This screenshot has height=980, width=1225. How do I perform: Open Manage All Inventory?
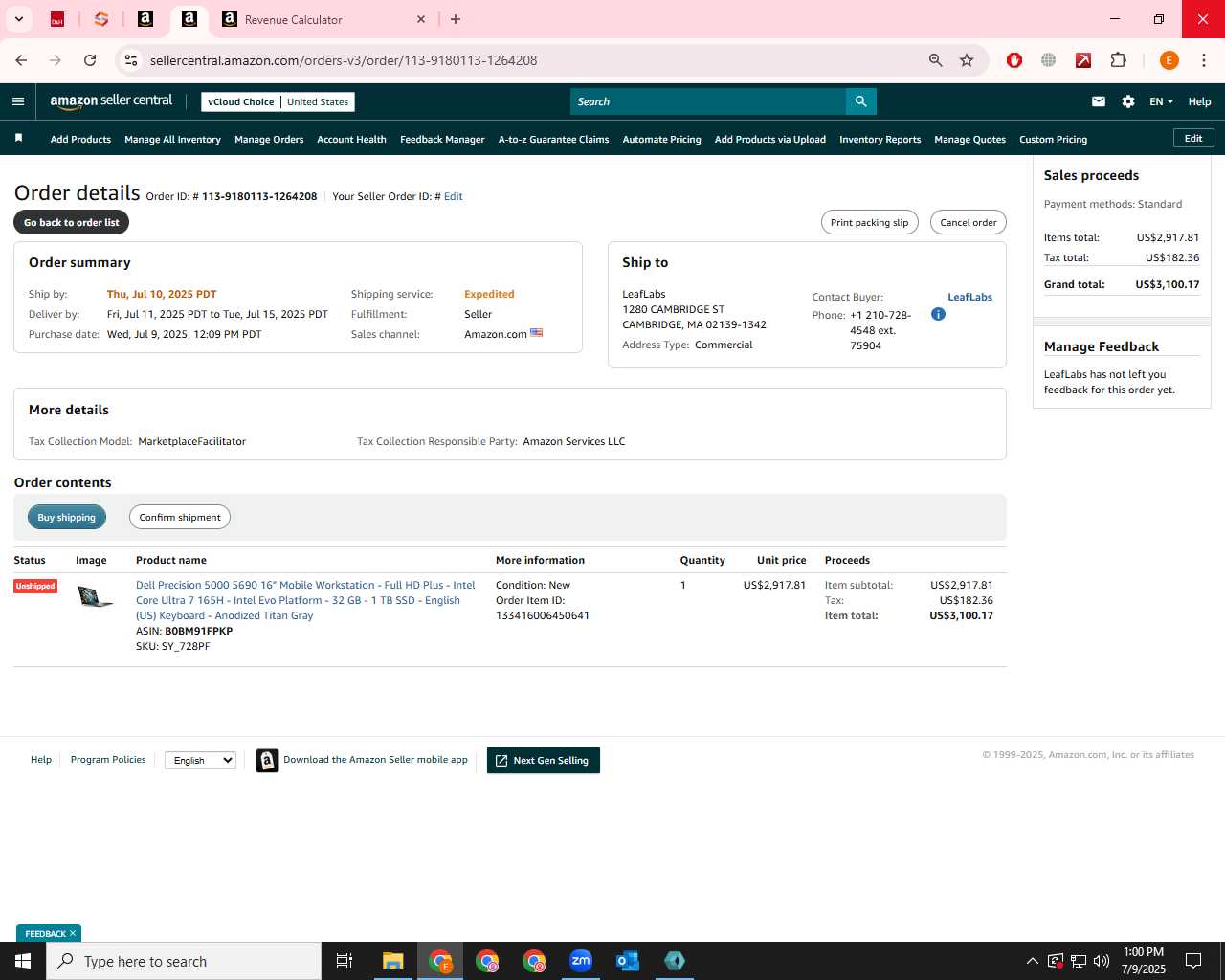(172, 139)
